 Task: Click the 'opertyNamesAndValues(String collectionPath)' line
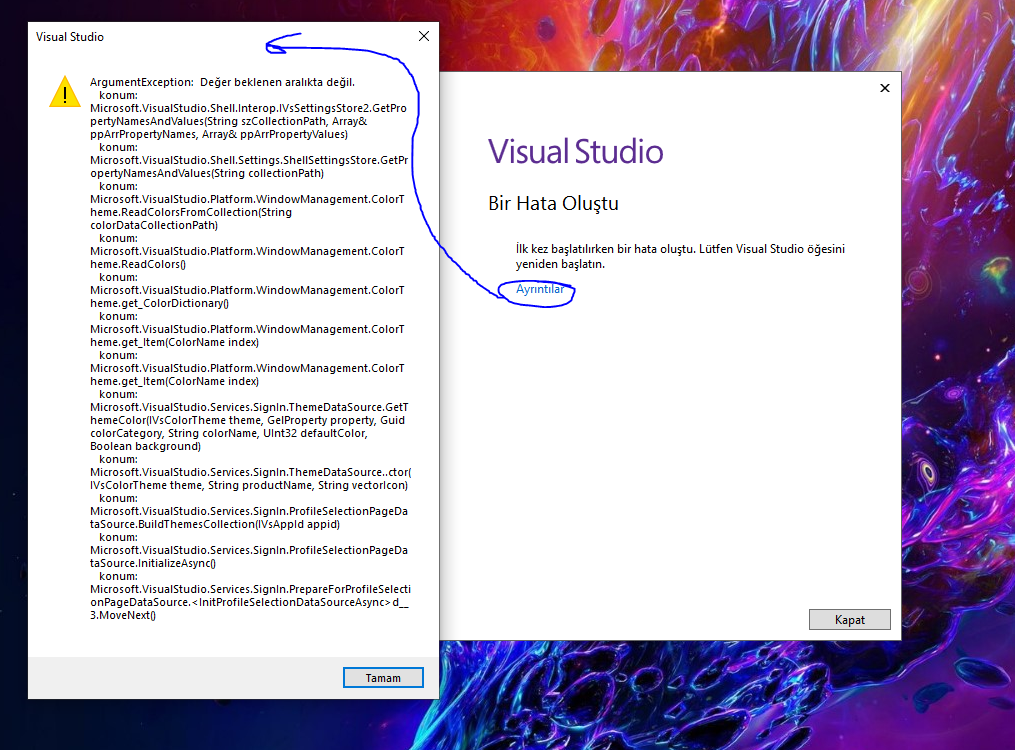207,173
